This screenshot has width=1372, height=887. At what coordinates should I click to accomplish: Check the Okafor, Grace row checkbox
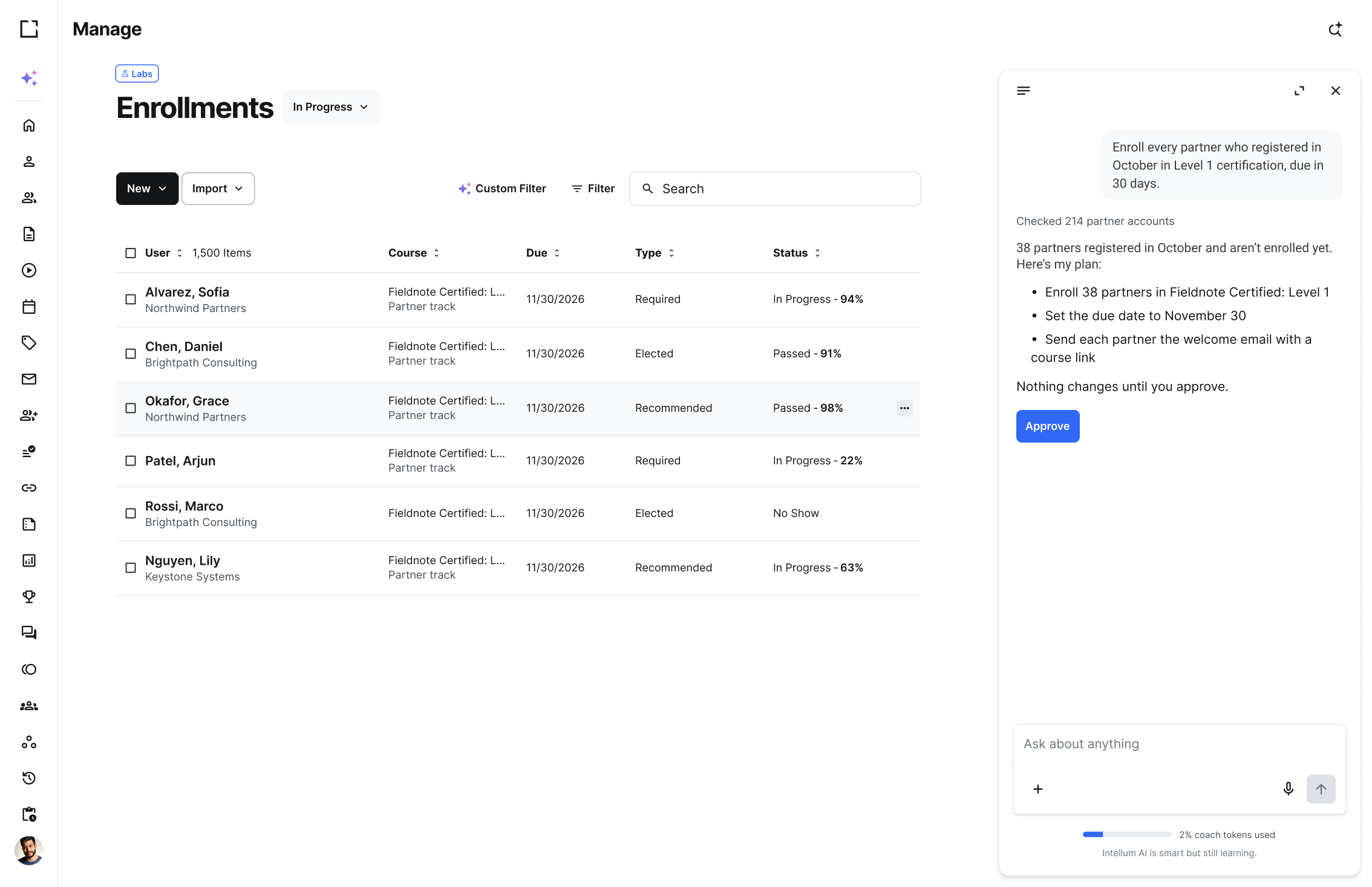pos(131,408)
